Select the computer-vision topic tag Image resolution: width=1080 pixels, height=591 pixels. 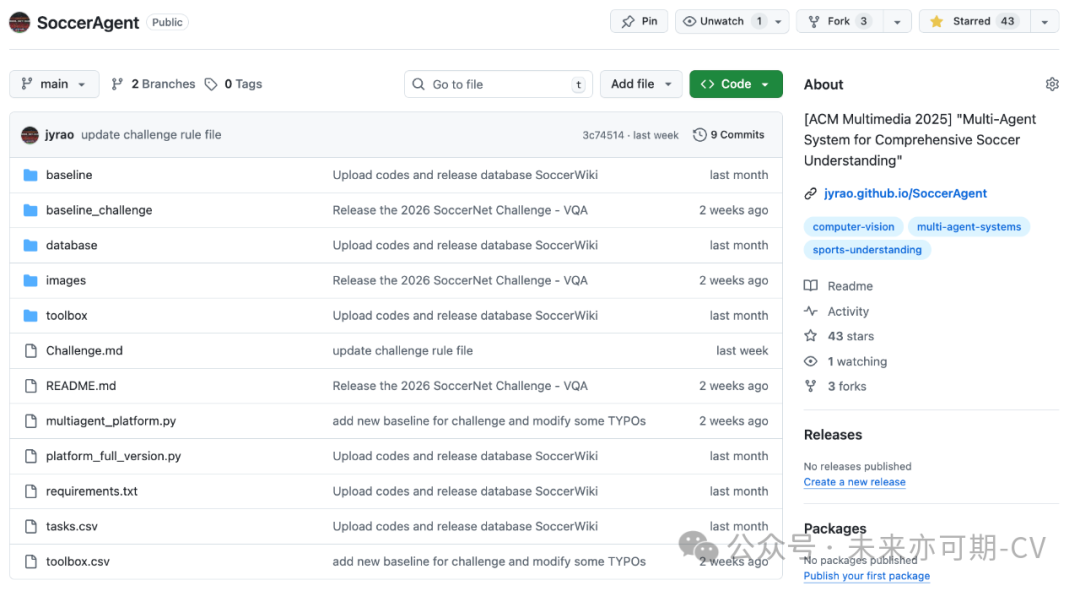(853, 227)
